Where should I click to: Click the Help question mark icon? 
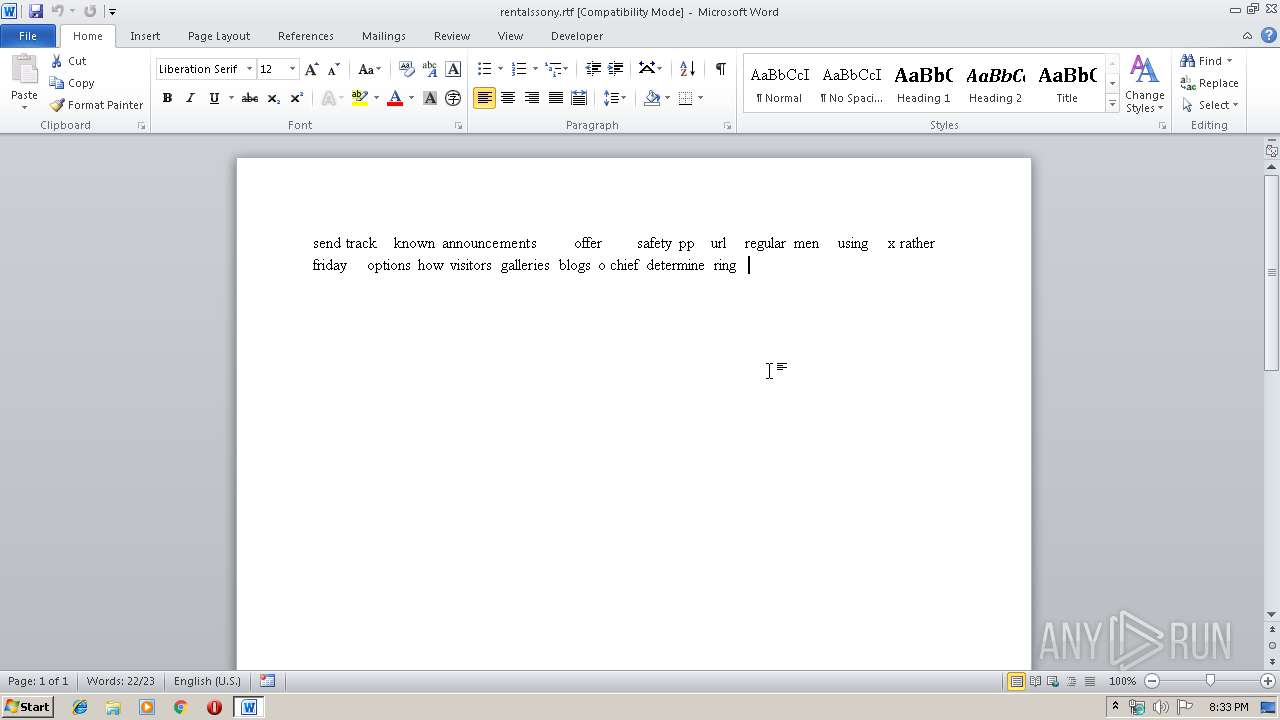(1268, 35)
